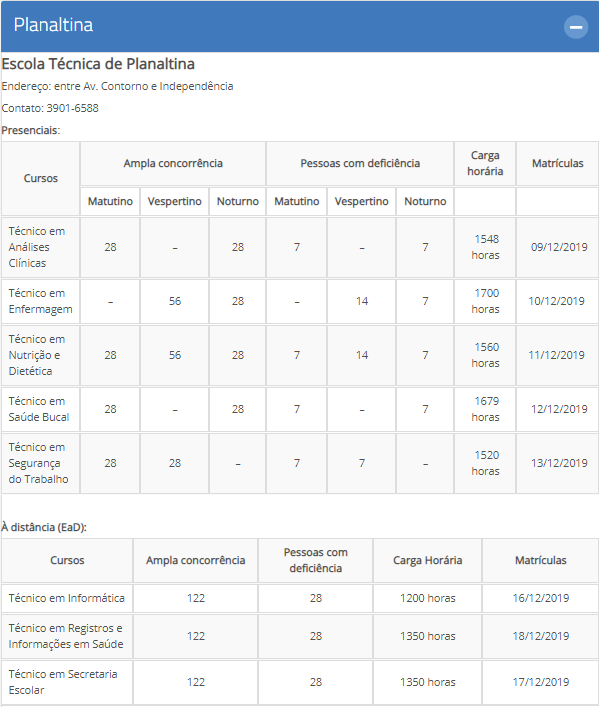599x707 pixels.
Task: Select Técnico em Segurança do Trabalho course
Action: pyautogui.click(x=41, y=464)
